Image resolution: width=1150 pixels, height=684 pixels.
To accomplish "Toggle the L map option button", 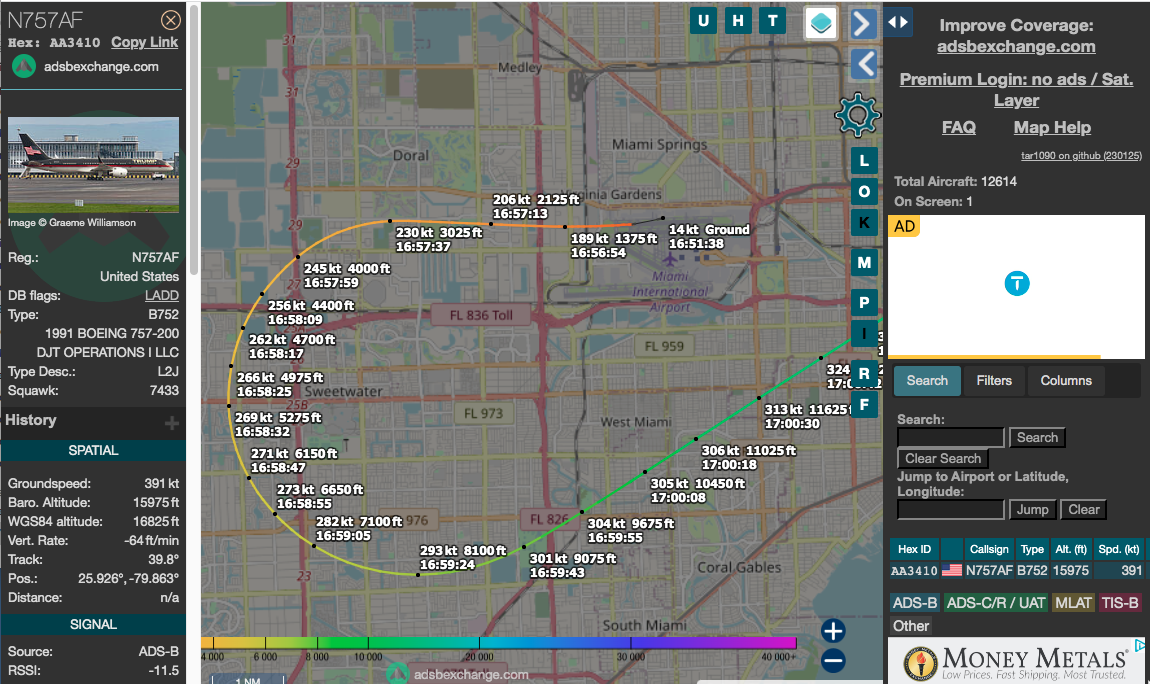I will (x=864, y=161).
